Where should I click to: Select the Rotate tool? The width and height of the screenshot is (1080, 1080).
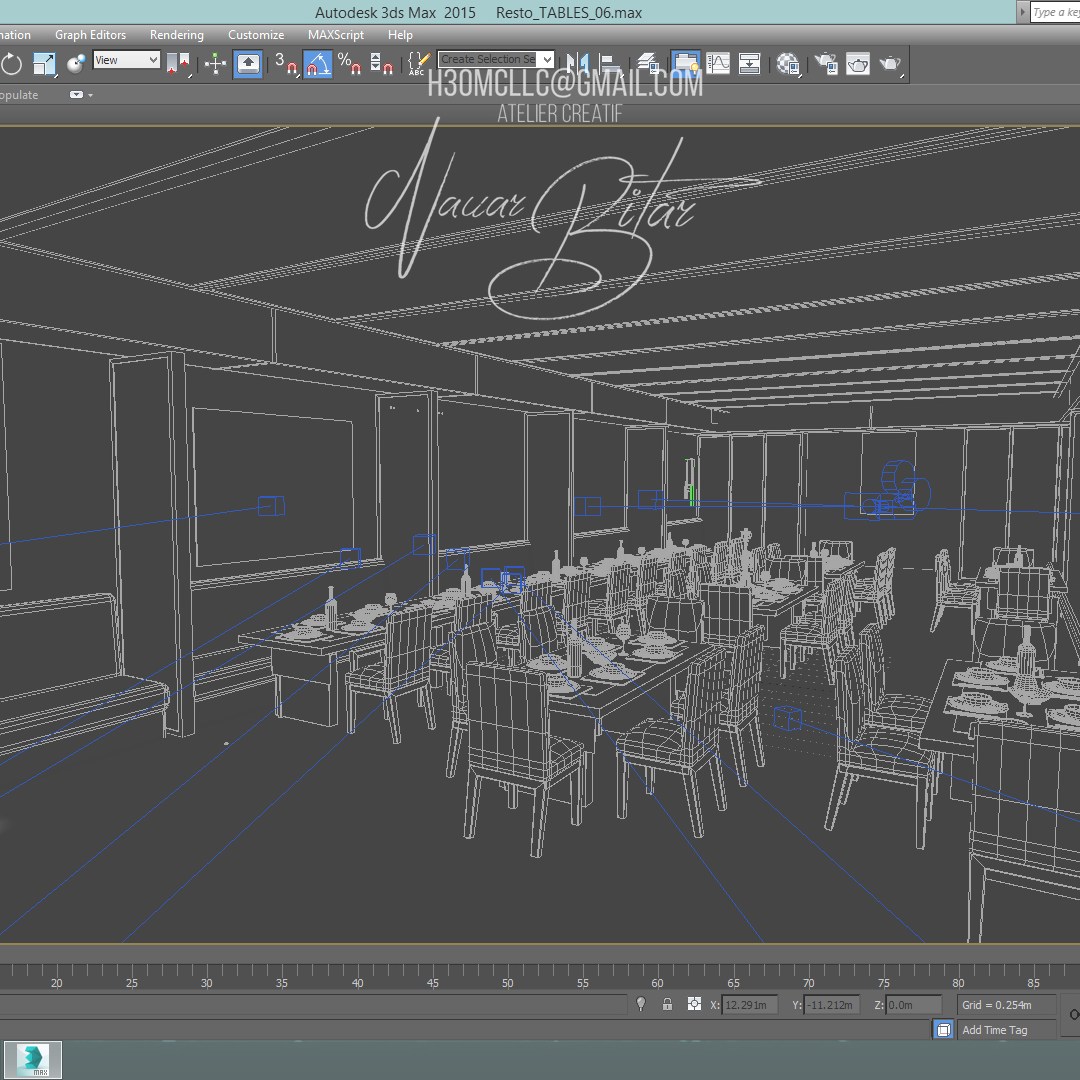pyautogui.click(x=11, y=65)
